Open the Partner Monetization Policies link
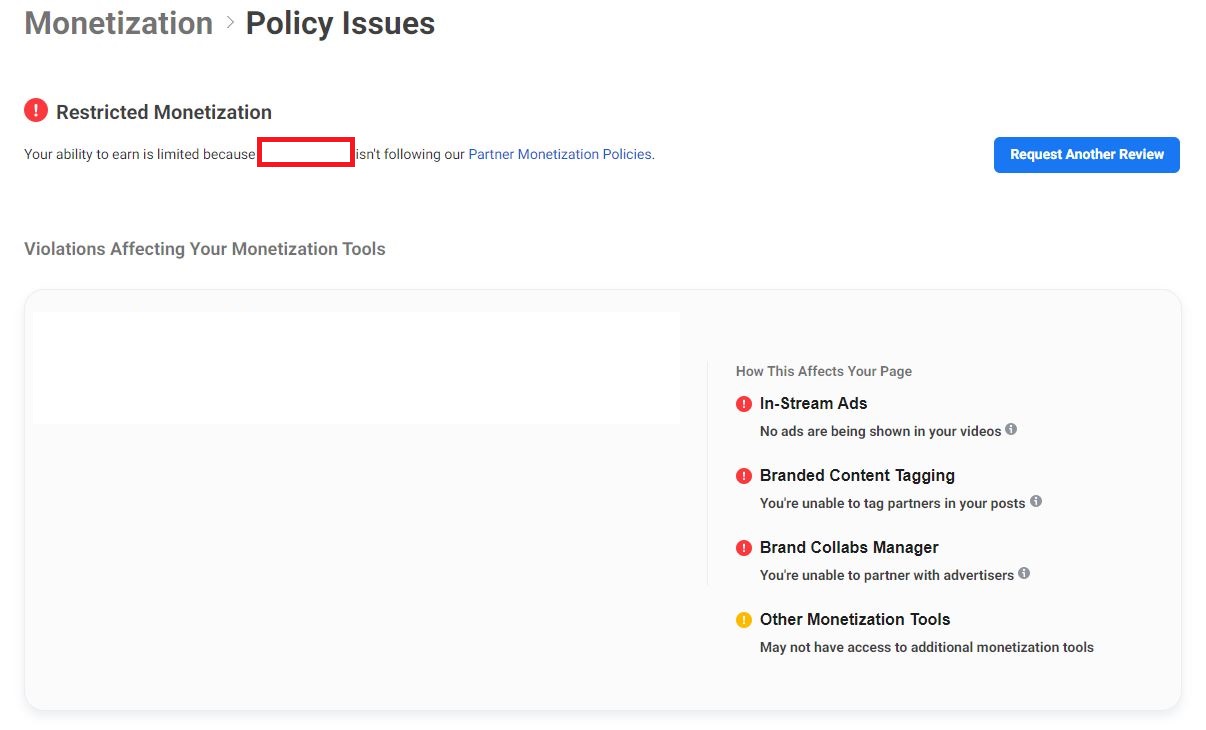Screen dimensions: 1206x730 (560, 154)
